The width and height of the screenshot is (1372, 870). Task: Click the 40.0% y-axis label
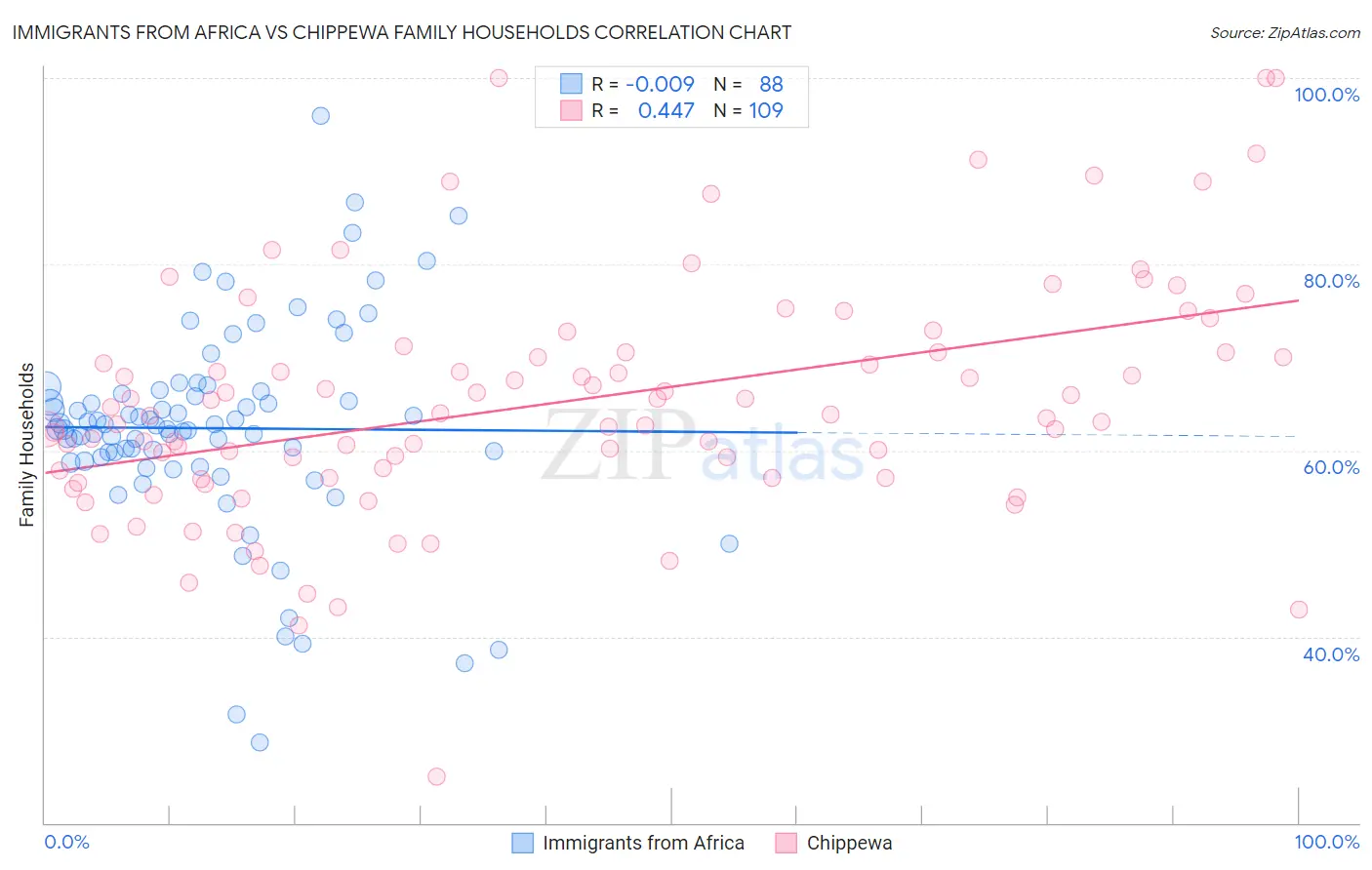click(x=1331, y=654)
